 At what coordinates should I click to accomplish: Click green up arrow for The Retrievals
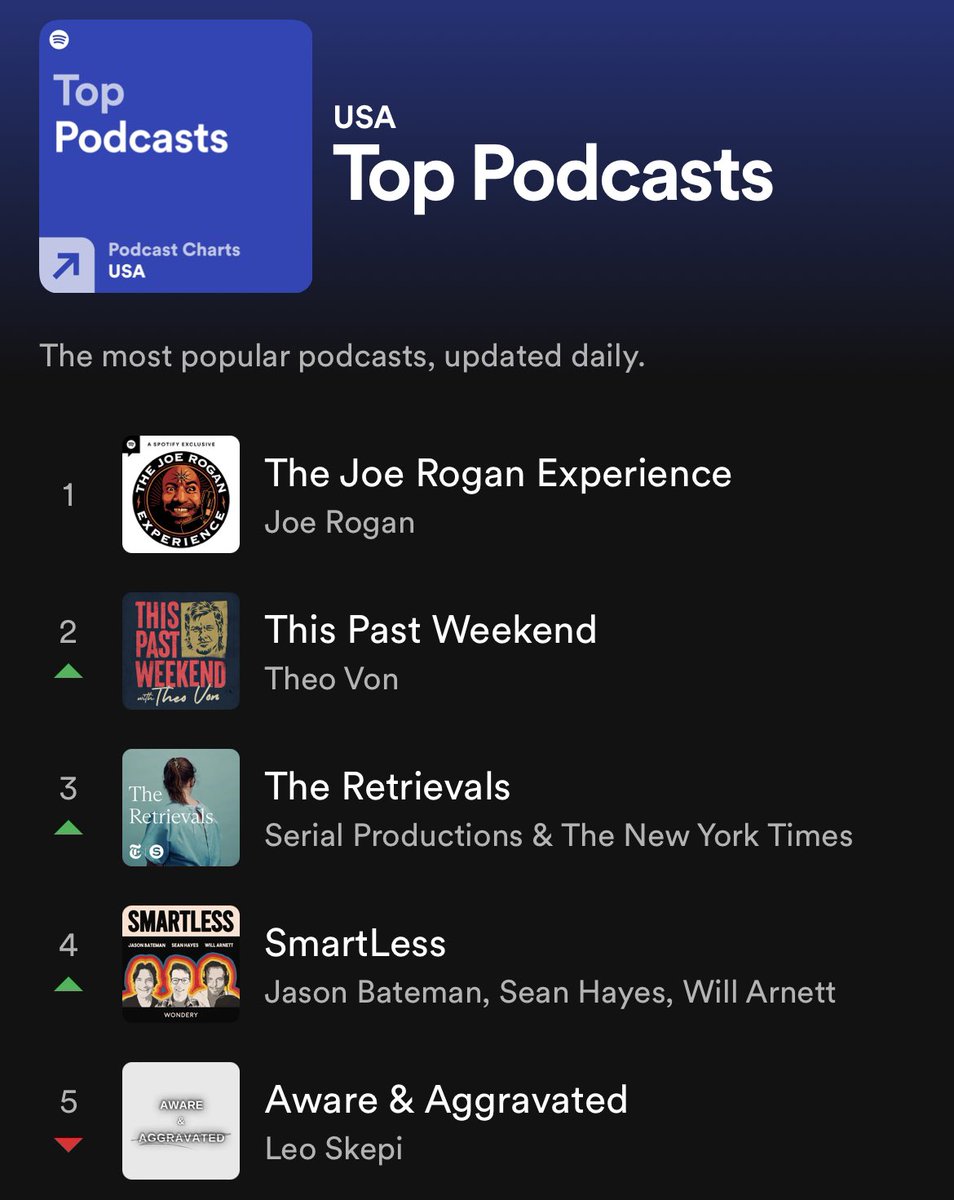pyautogui.click(x=68, y=828)
